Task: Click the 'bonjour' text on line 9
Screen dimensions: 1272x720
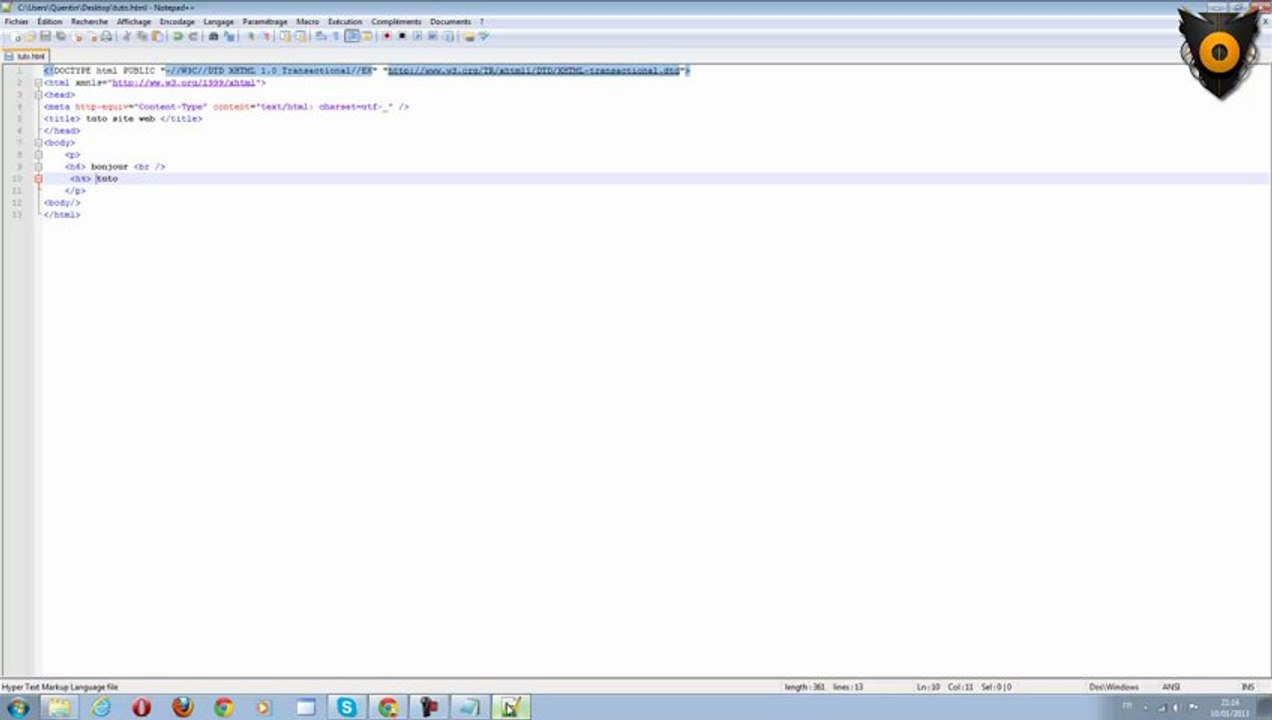Action: point(110,167)
